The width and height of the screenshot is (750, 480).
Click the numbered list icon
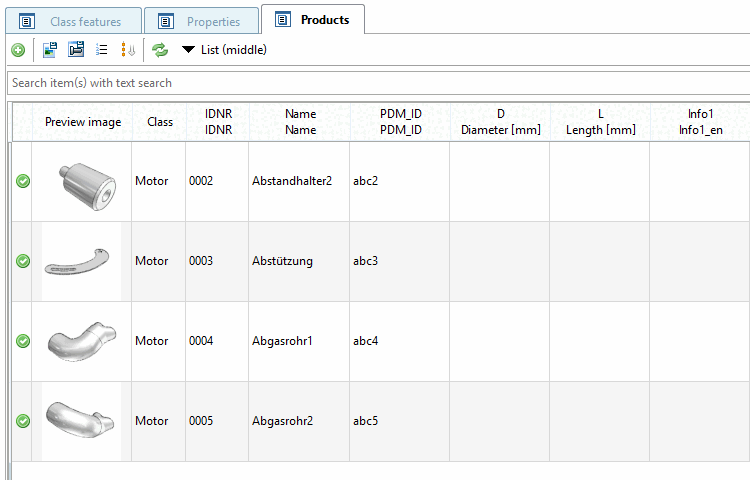tap(102, 50)
